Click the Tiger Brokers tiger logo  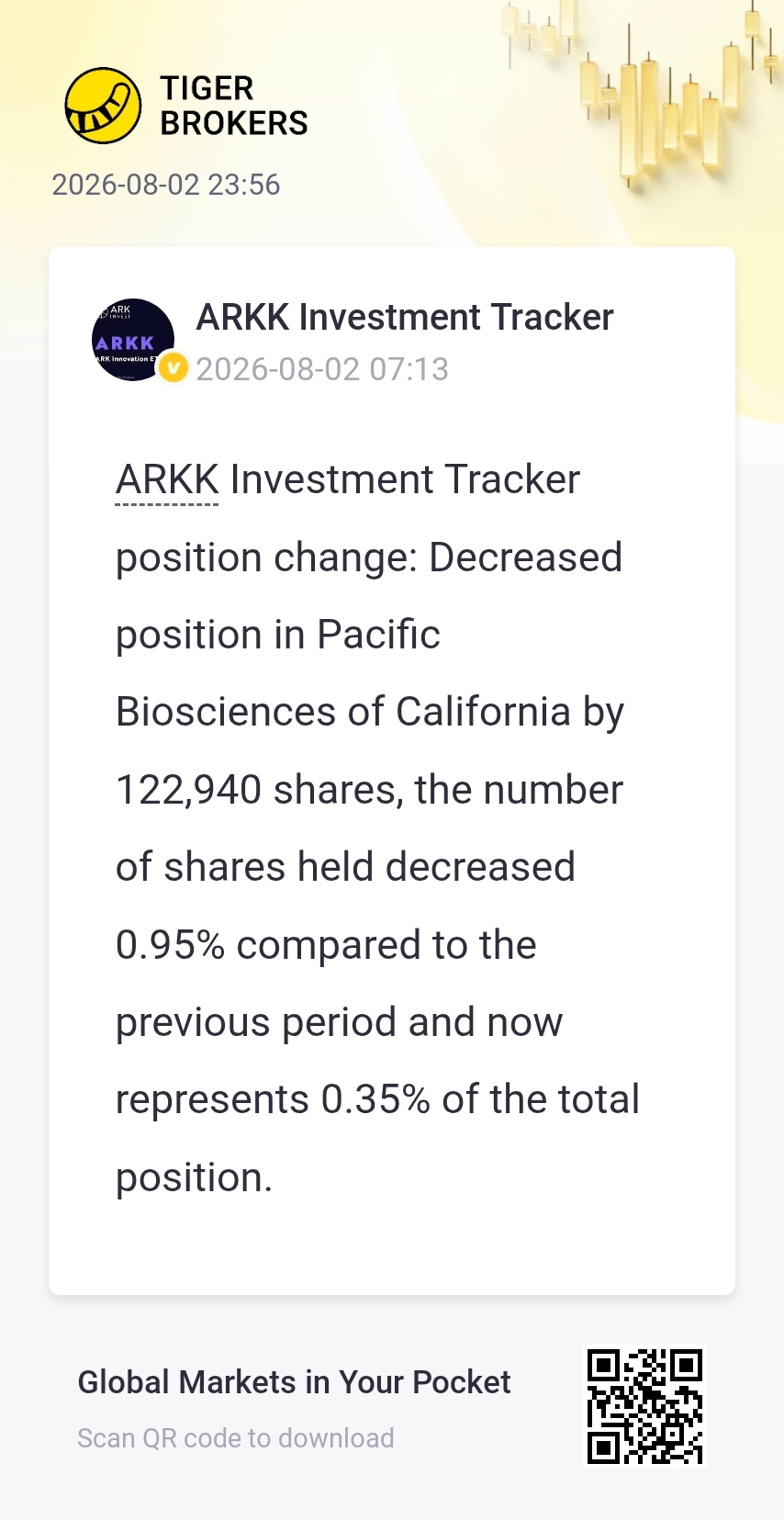pyautogui.click(x=103, y=106)
